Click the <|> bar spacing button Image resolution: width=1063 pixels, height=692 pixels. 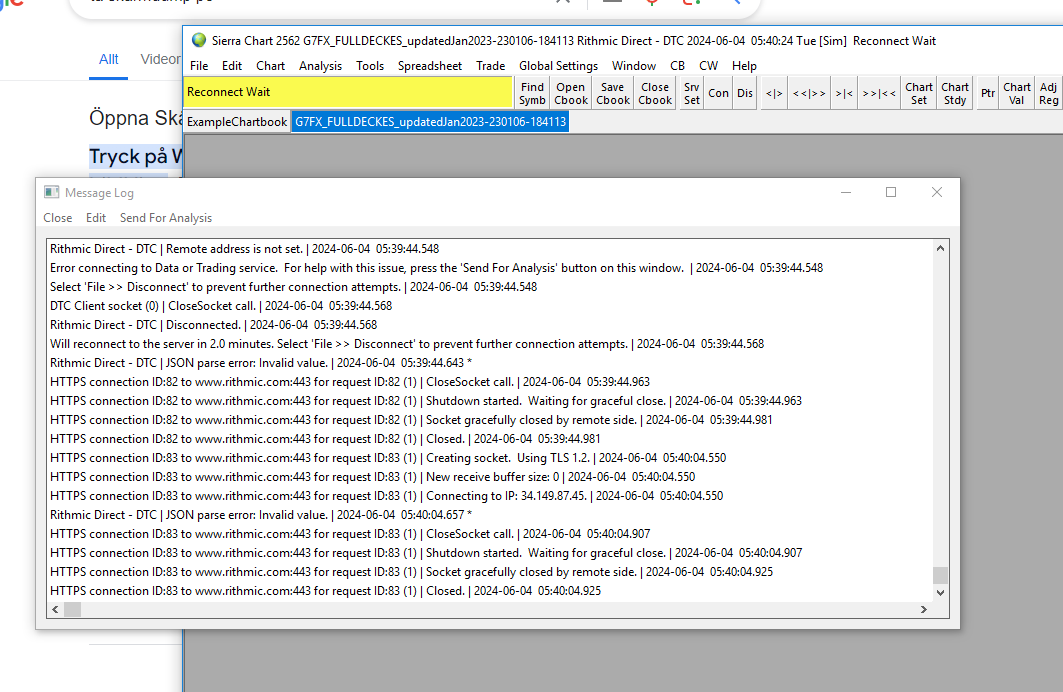pyautogui.click(x=774, y=93)
